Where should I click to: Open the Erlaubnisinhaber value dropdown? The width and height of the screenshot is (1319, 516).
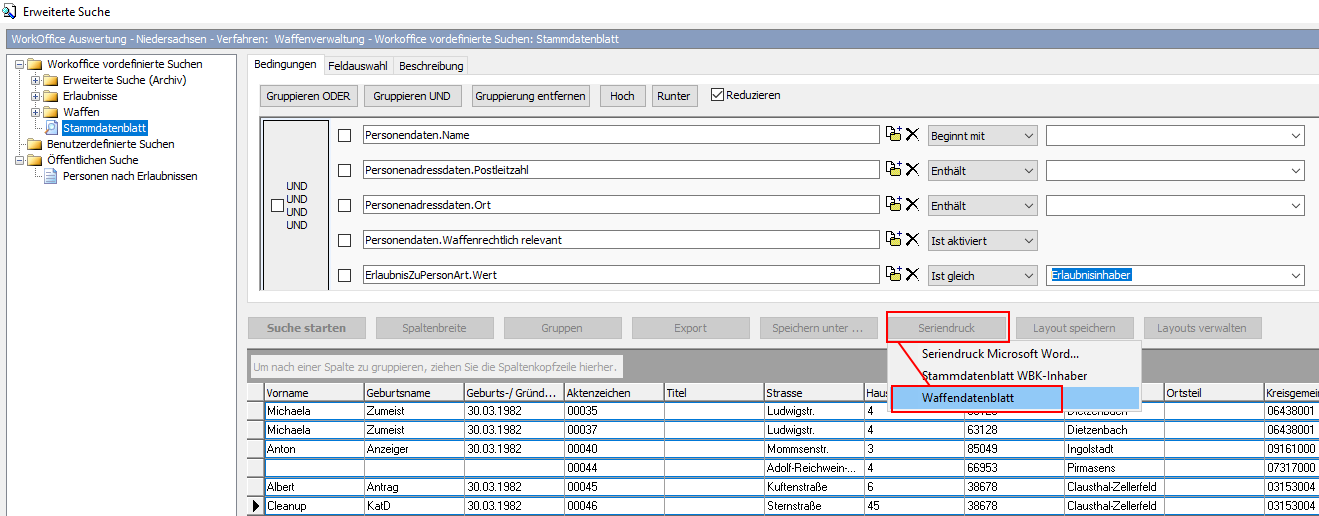(1296, 275)
